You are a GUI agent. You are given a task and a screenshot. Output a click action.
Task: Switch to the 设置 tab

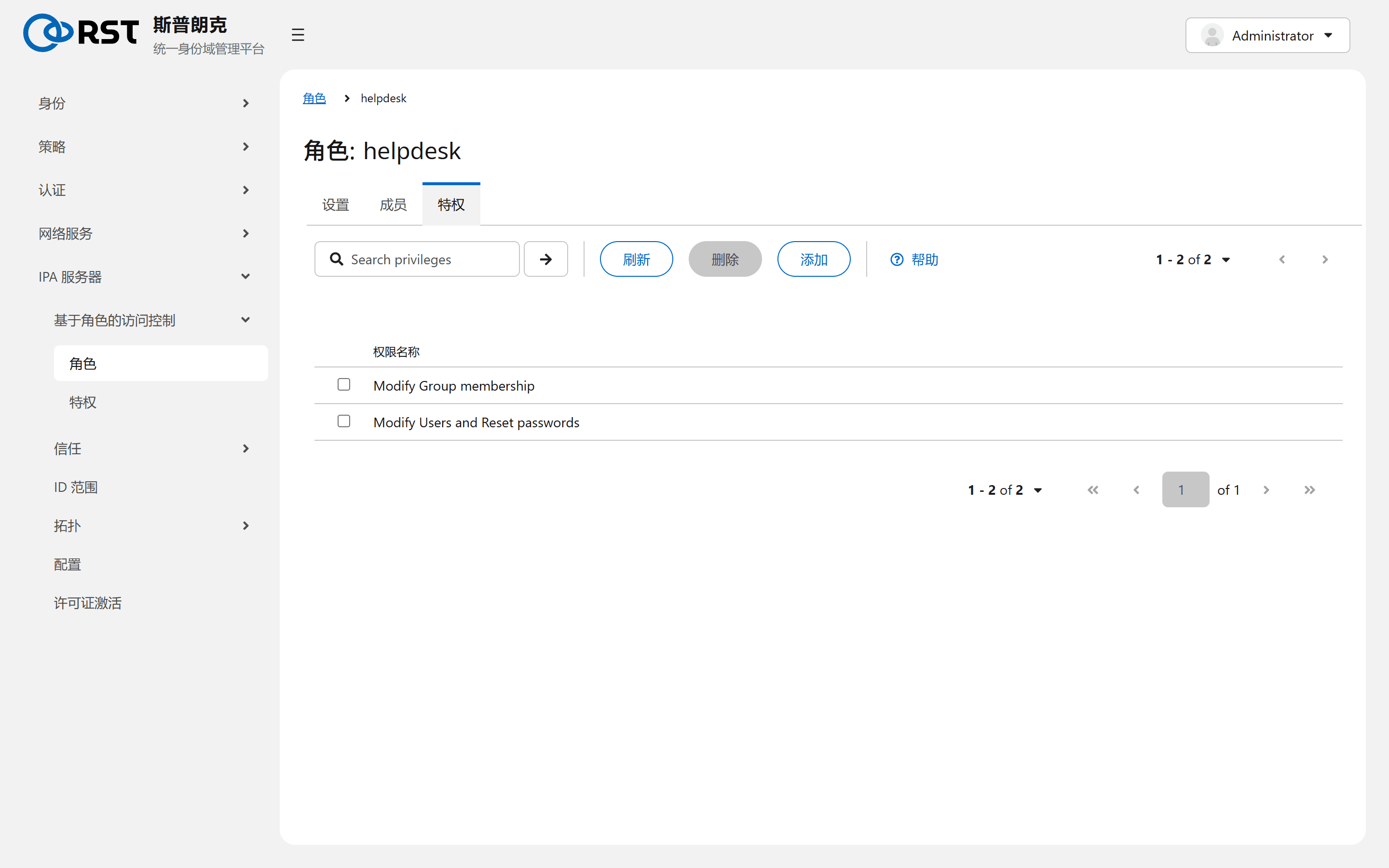tap(336, 204)
